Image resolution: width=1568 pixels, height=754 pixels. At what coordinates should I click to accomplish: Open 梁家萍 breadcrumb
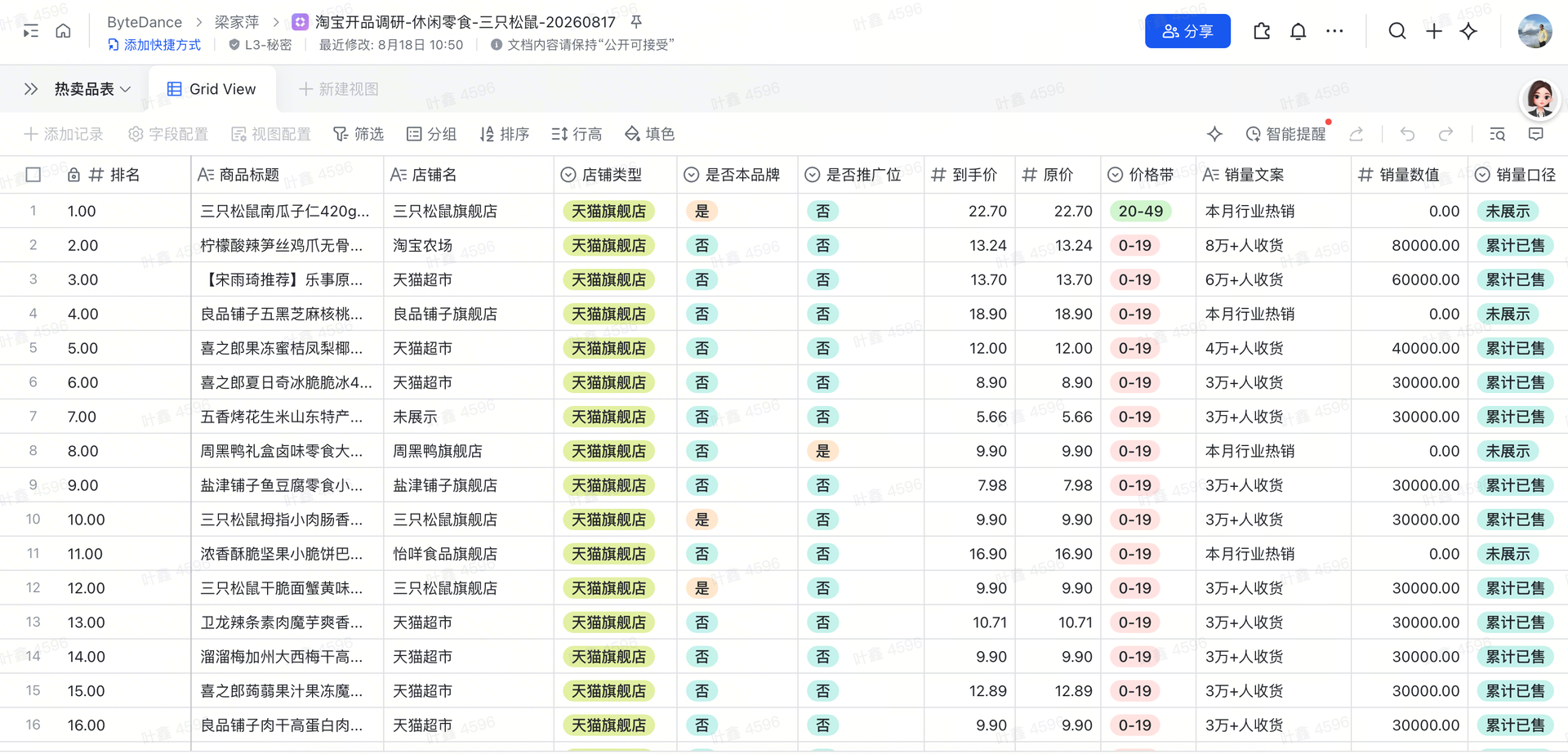[x=237, y=22]
